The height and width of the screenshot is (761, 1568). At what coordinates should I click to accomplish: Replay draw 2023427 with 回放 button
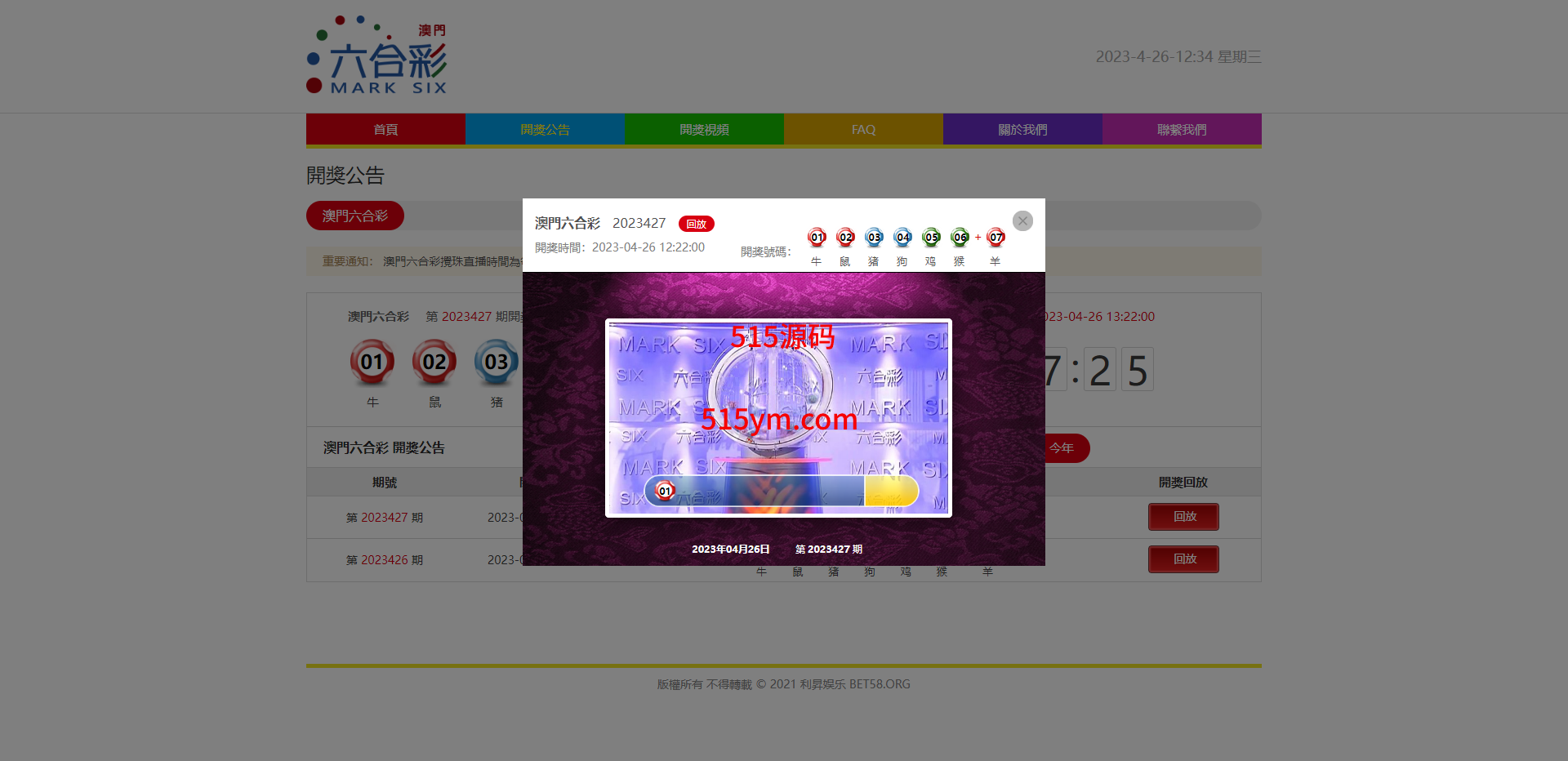1183,517
